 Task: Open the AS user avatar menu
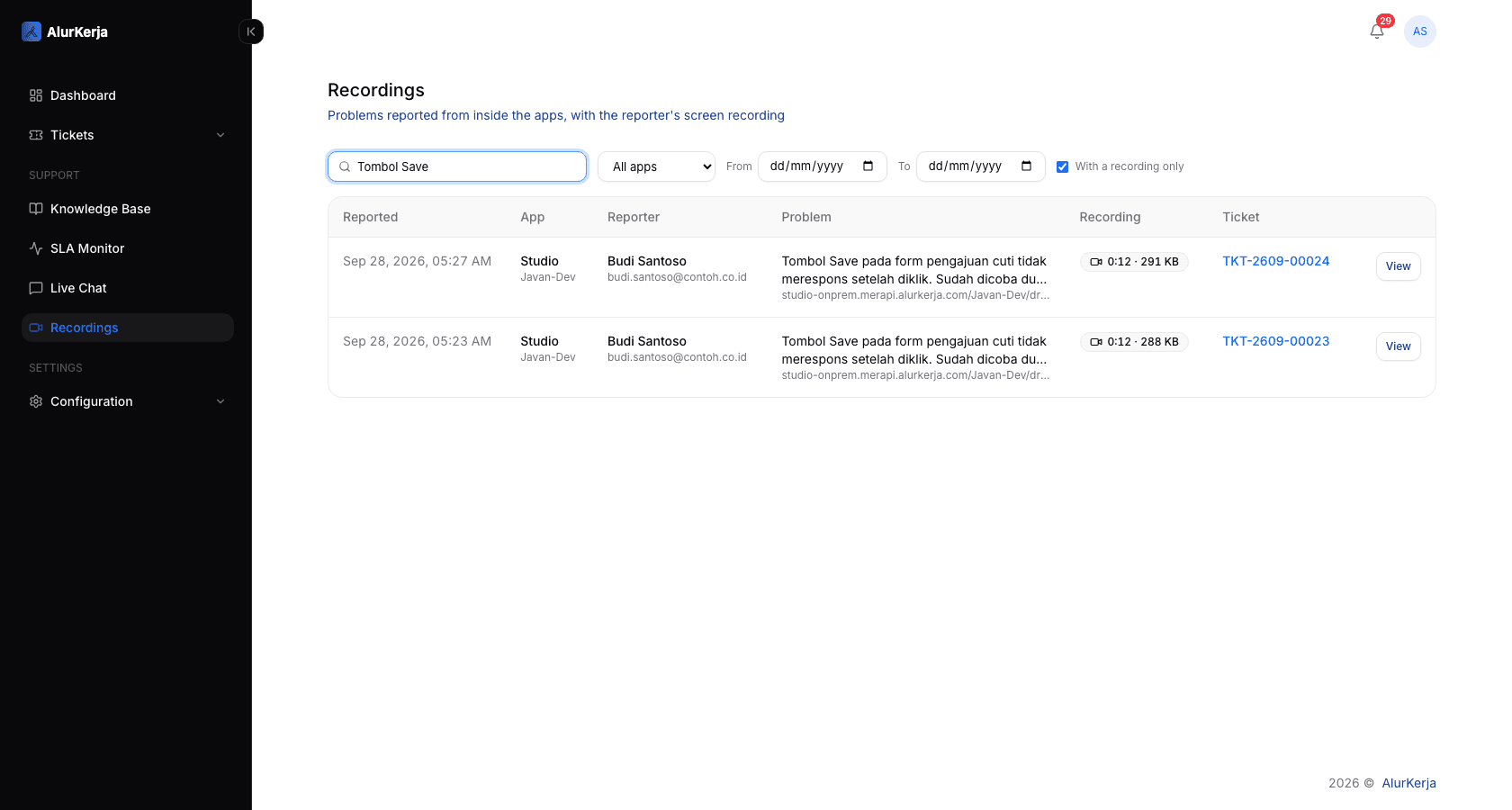point(1420,31)
